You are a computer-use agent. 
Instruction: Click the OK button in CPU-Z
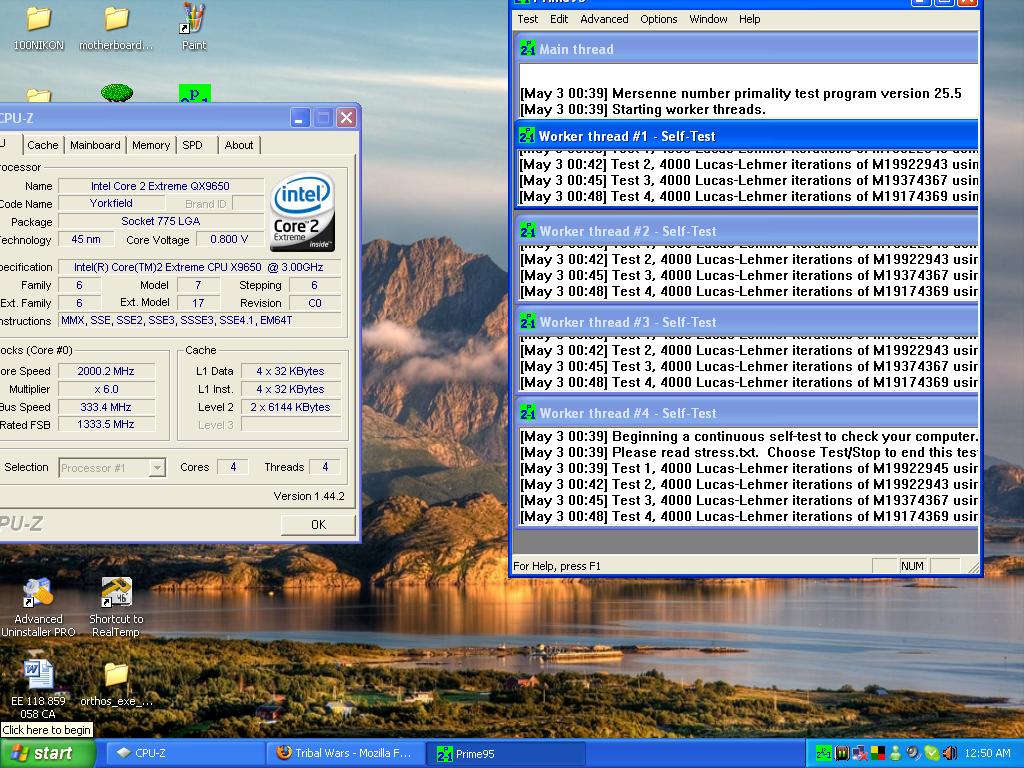319,525
